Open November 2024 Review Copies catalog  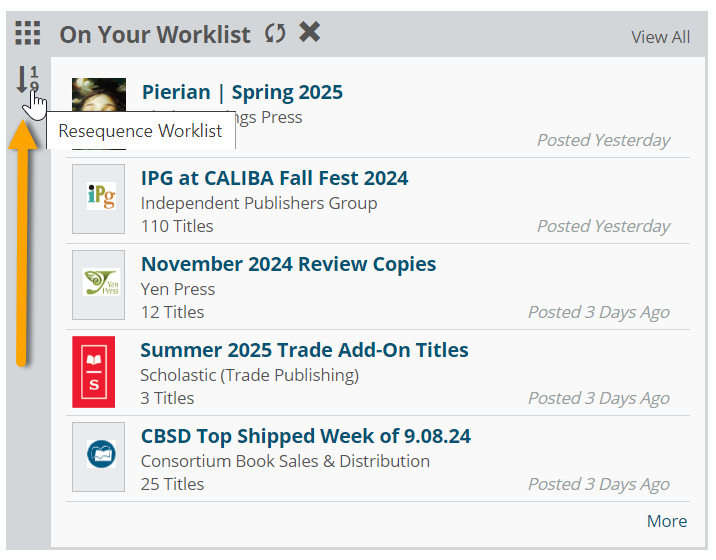(x=289, y=264)
